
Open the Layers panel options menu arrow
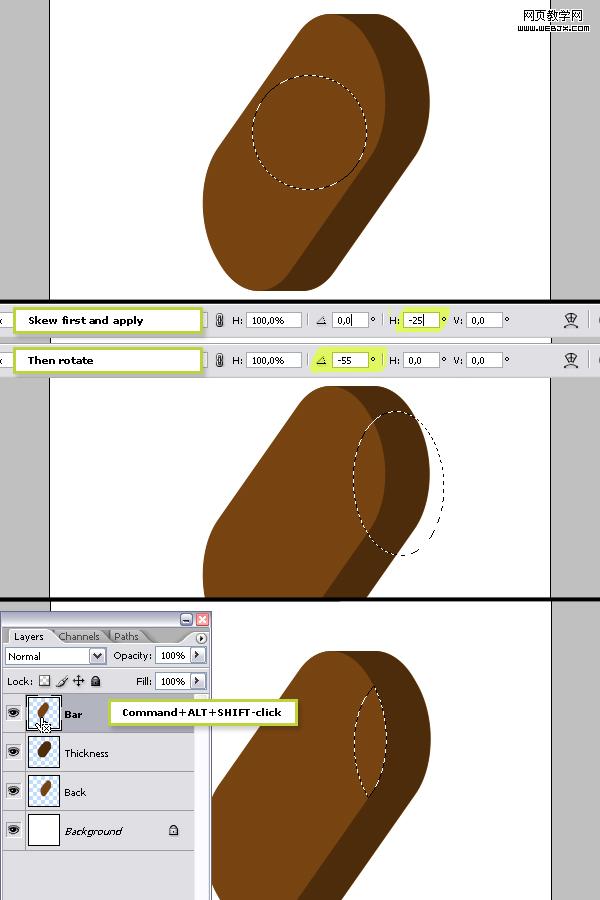pyautogui.click(x=200, y=638)
